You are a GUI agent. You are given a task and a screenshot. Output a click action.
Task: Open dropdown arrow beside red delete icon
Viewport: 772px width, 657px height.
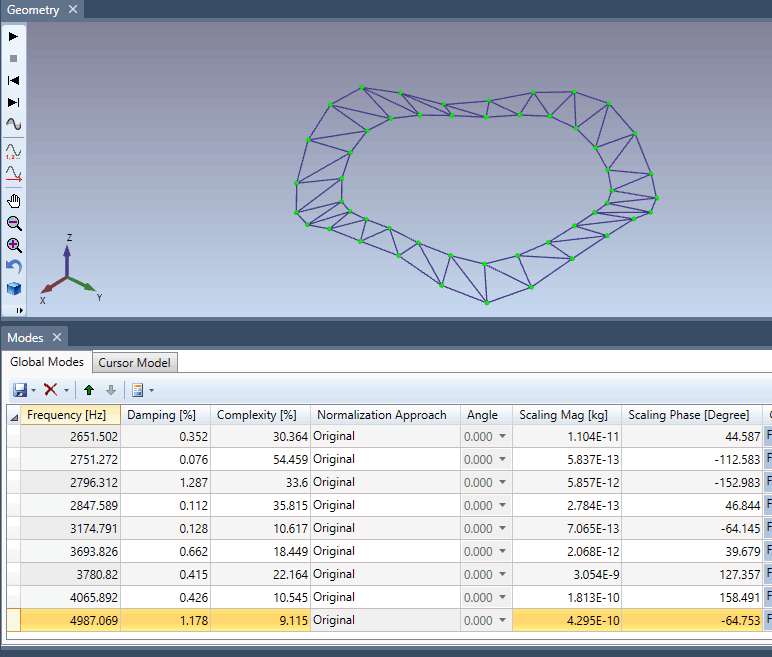point(66,390)
